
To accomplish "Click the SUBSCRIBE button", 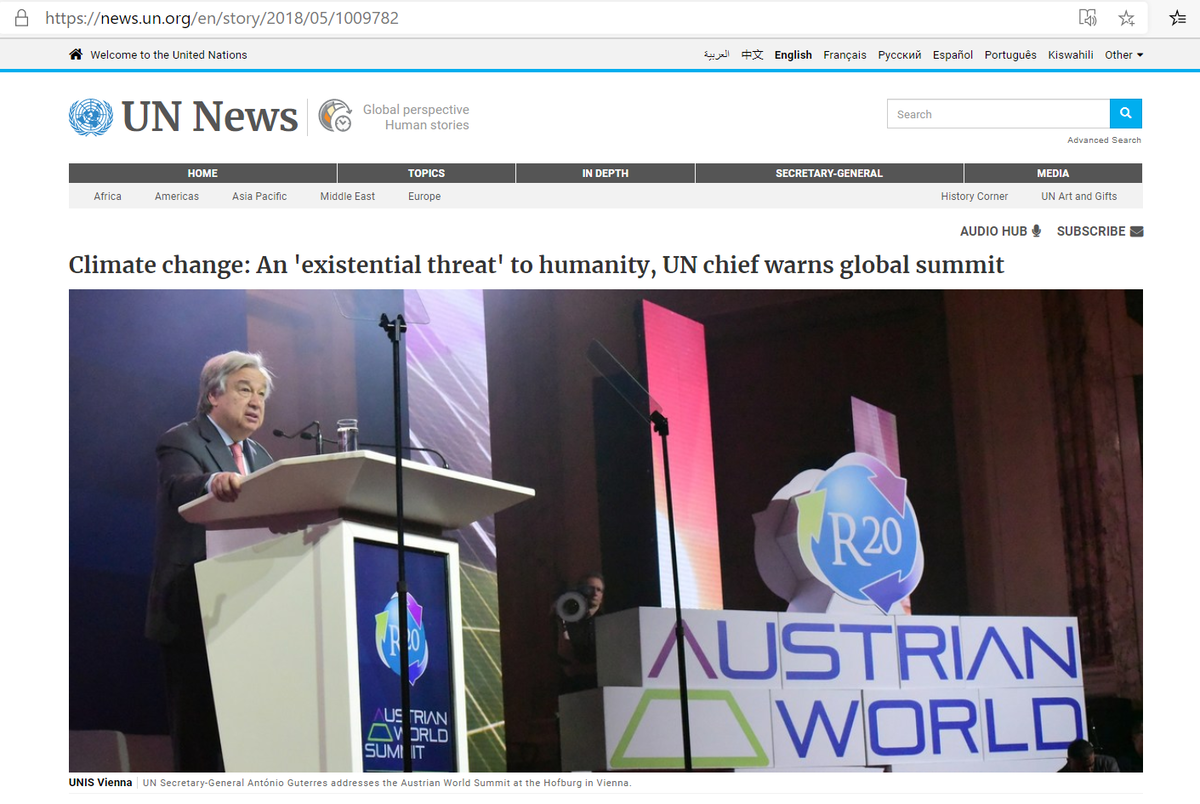I will point(1091,231).
